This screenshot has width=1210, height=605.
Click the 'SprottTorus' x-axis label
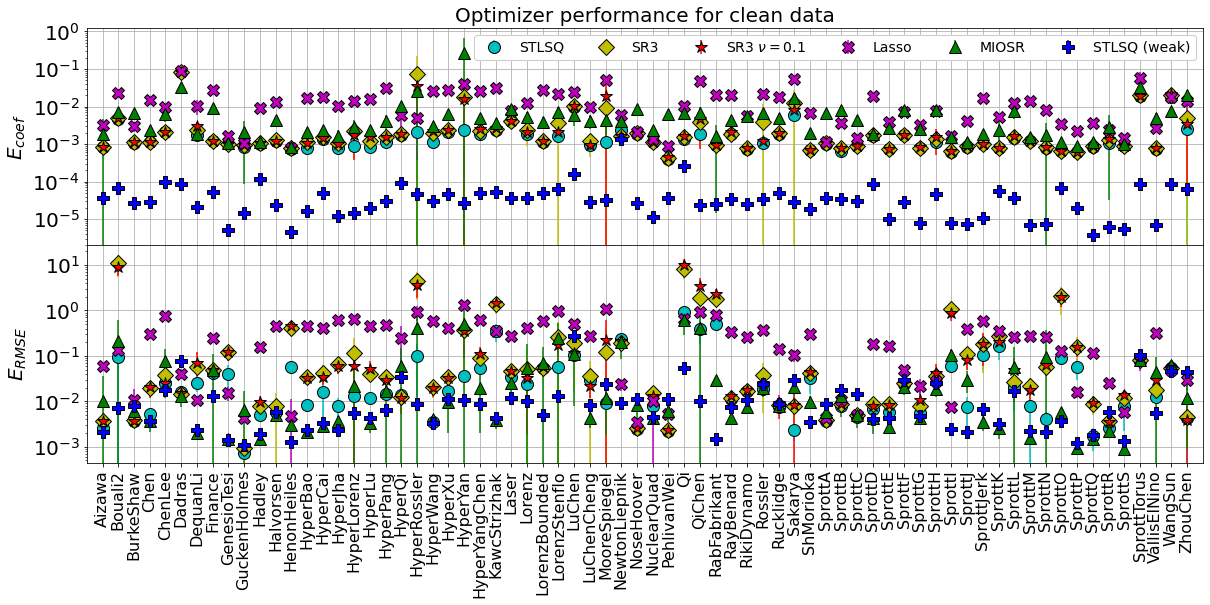click(1140, 515)
